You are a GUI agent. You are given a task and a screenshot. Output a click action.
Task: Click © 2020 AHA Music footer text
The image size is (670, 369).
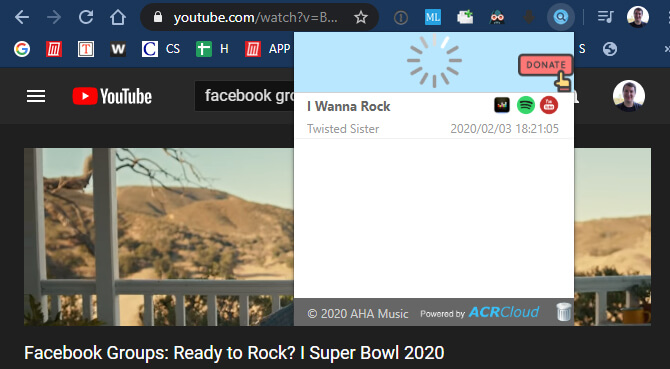coord(358,314)
